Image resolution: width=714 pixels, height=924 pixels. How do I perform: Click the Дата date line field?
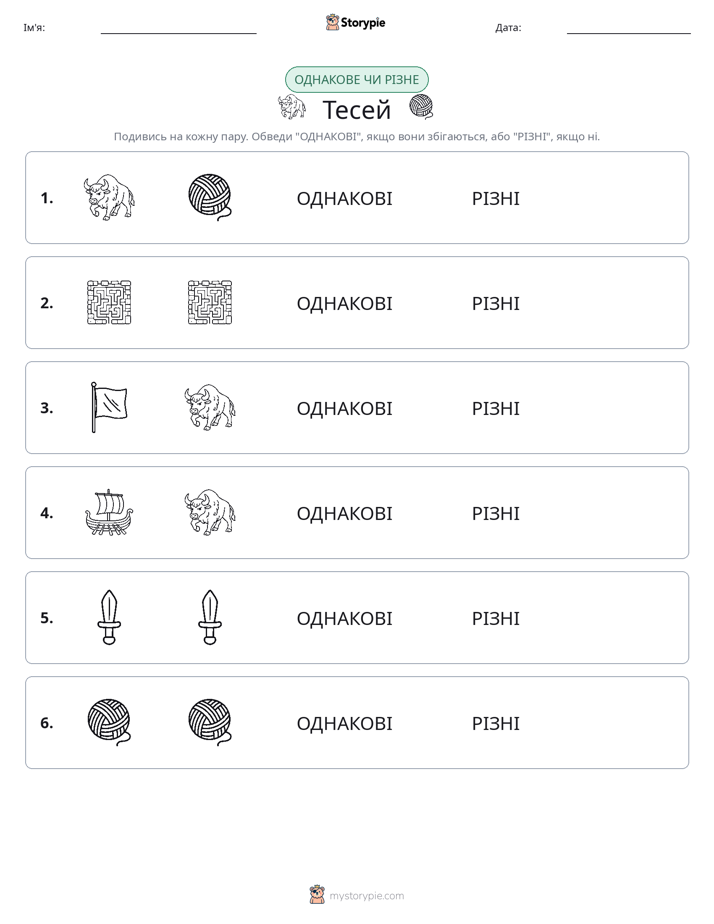pyautogui.click(x=629, y=28)
